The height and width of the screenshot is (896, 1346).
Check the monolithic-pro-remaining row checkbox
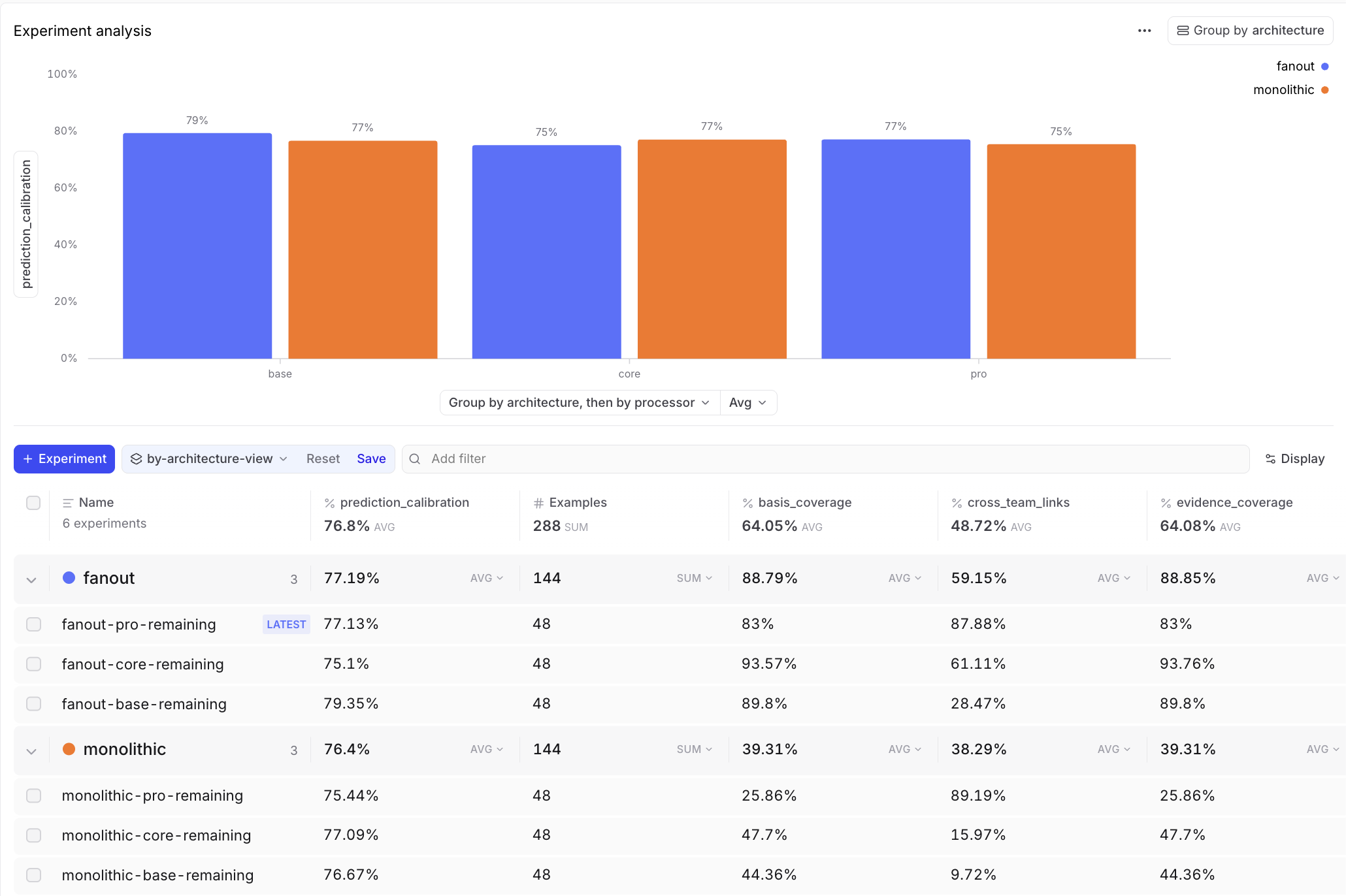click(33, 795)
